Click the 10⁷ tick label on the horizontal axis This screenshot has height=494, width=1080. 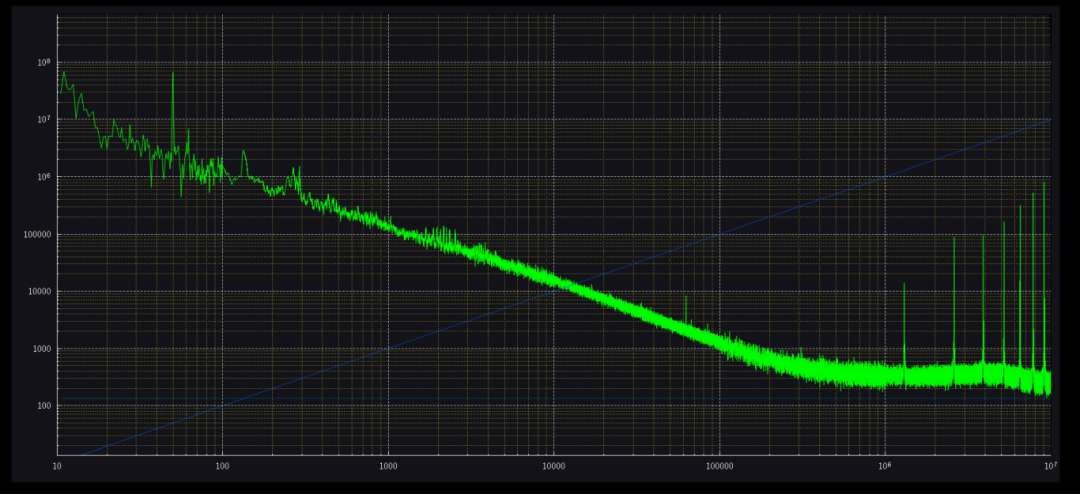pyautogui.click(x=1047, y=466)
